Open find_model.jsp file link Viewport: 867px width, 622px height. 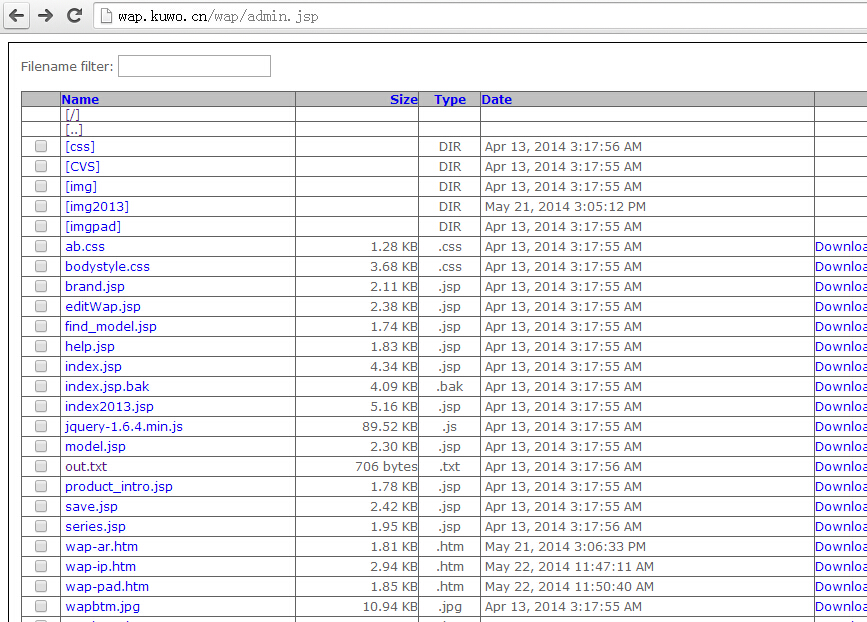coord(111,326)
